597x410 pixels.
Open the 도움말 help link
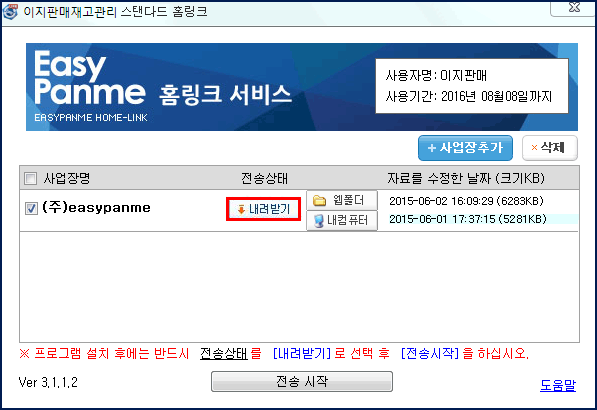[558, 385]
